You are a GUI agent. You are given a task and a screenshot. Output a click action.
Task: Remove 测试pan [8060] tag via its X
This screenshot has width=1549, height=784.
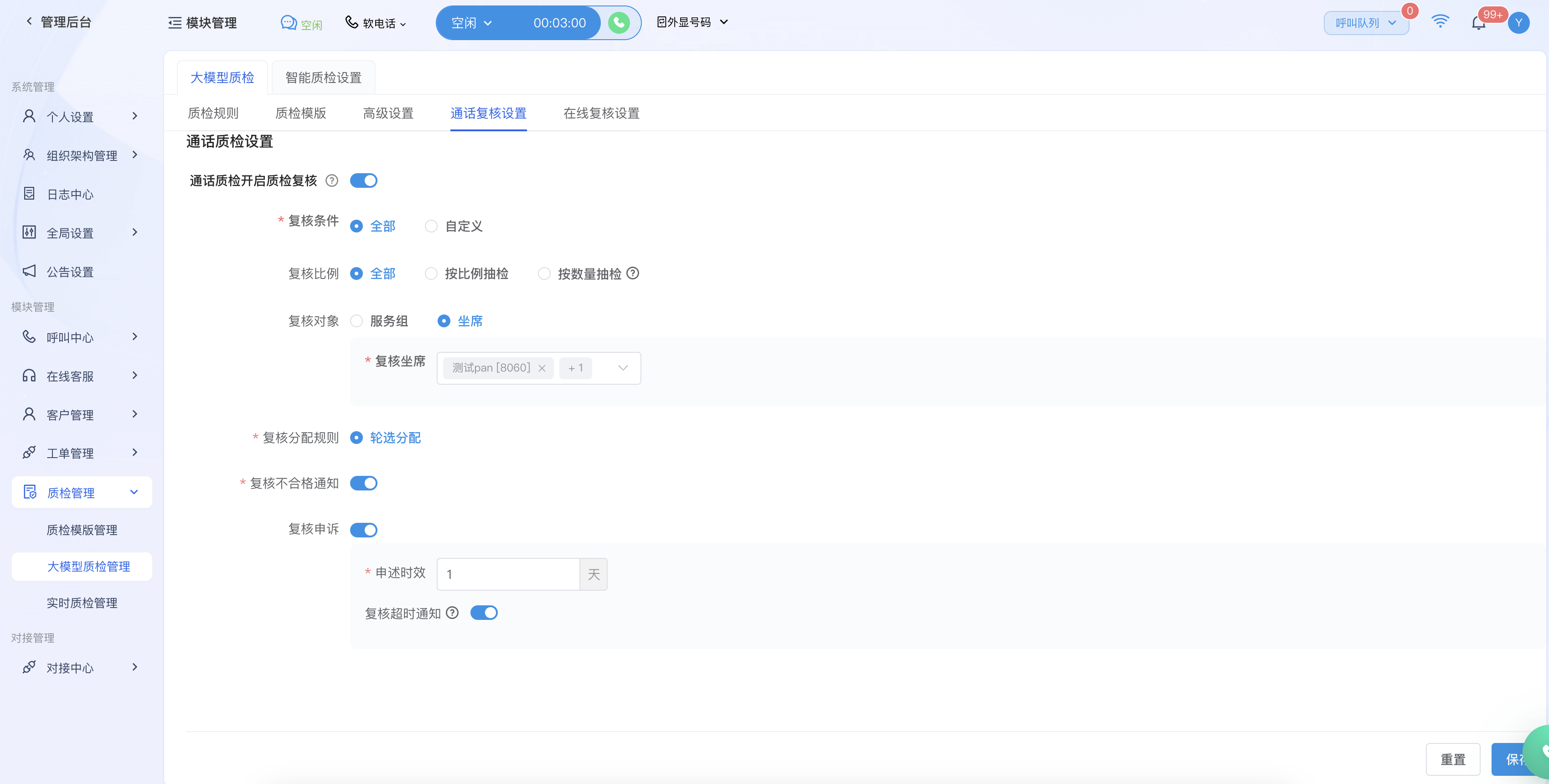[x=542, y=368]
